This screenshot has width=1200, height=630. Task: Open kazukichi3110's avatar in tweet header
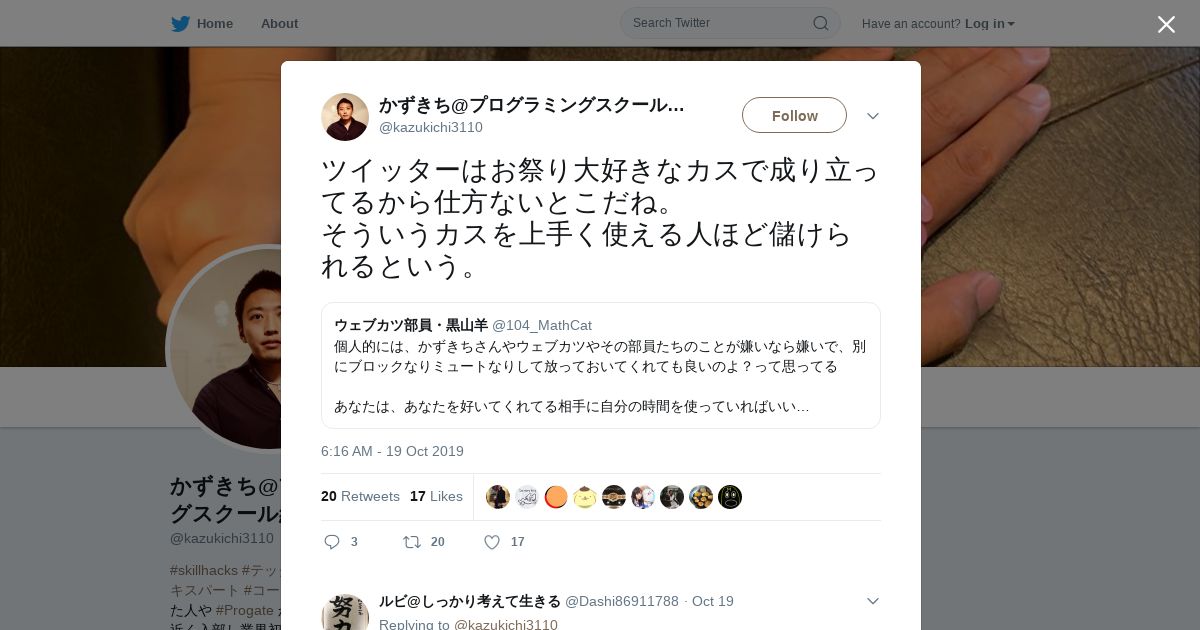[x=345, y=117]
